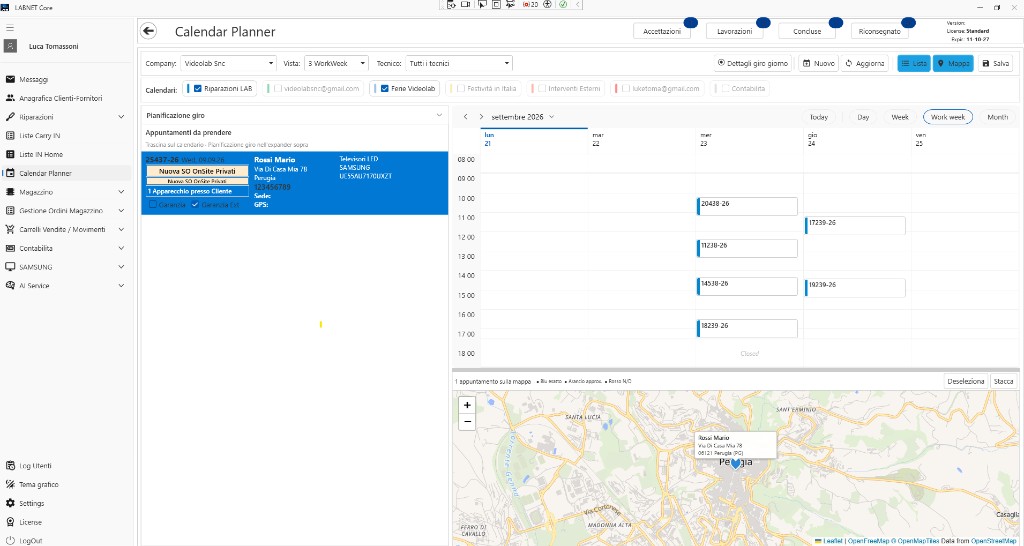Expand SAMSUNG section in sidebar
The height and width of the screenshot is (546, 1024).
pos(121,267)
